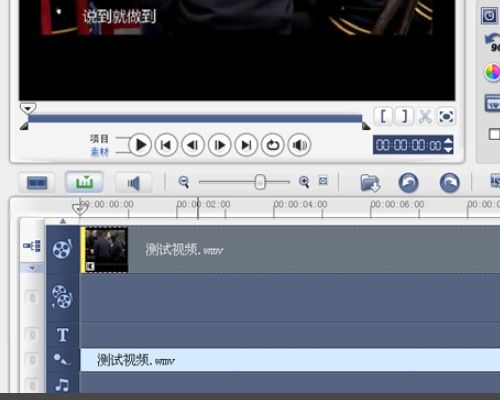Image resolution: width=500 pixels, height=400 pixels.
Task: Step forward to the next frame
Action: (x=219, y=145)
